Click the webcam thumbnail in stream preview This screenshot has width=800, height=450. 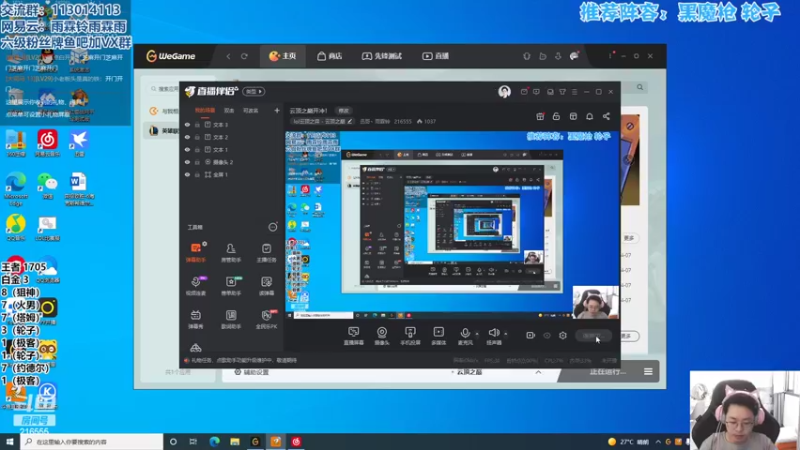595,302
